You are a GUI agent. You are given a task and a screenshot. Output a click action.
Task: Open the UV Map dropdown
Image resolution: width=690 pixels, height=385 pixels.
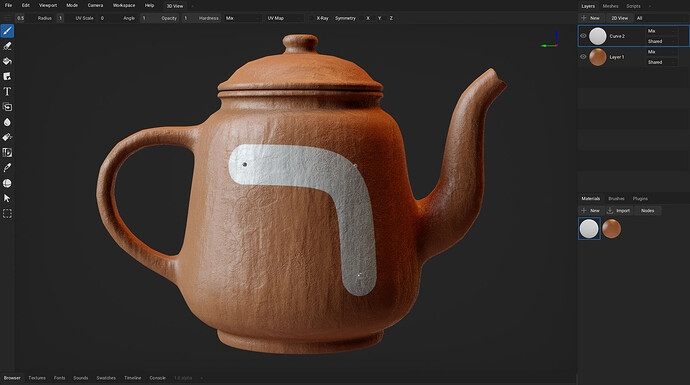284,18
